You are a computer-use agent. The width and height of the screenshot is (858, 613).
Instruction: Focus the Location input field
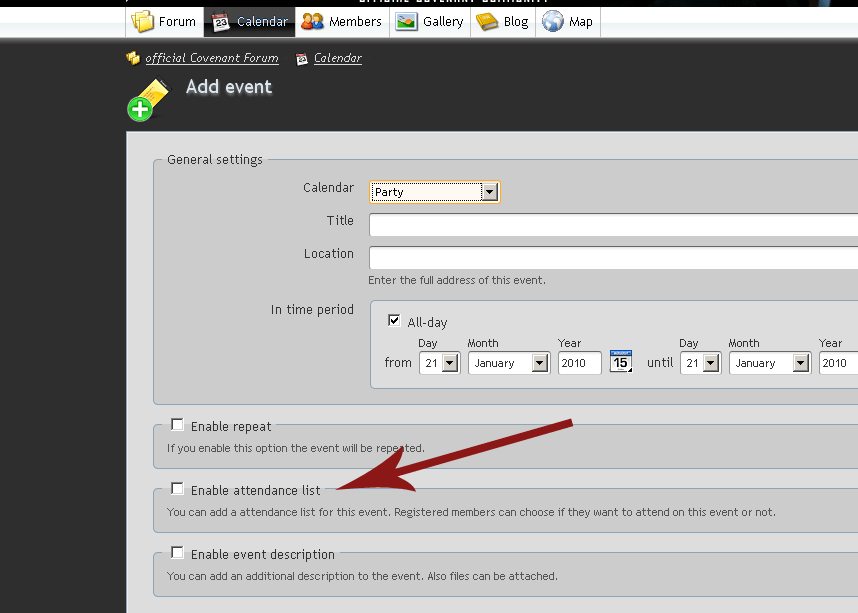(x=613, y=258)
